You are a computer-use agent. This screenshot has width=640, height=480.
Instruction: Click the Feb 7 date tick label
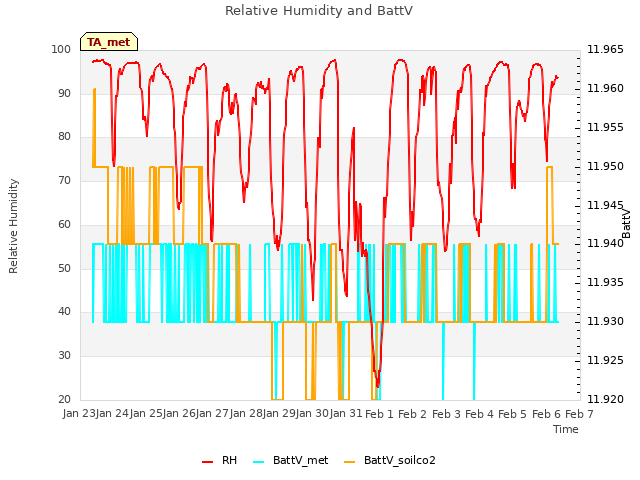tap(579, 414)
